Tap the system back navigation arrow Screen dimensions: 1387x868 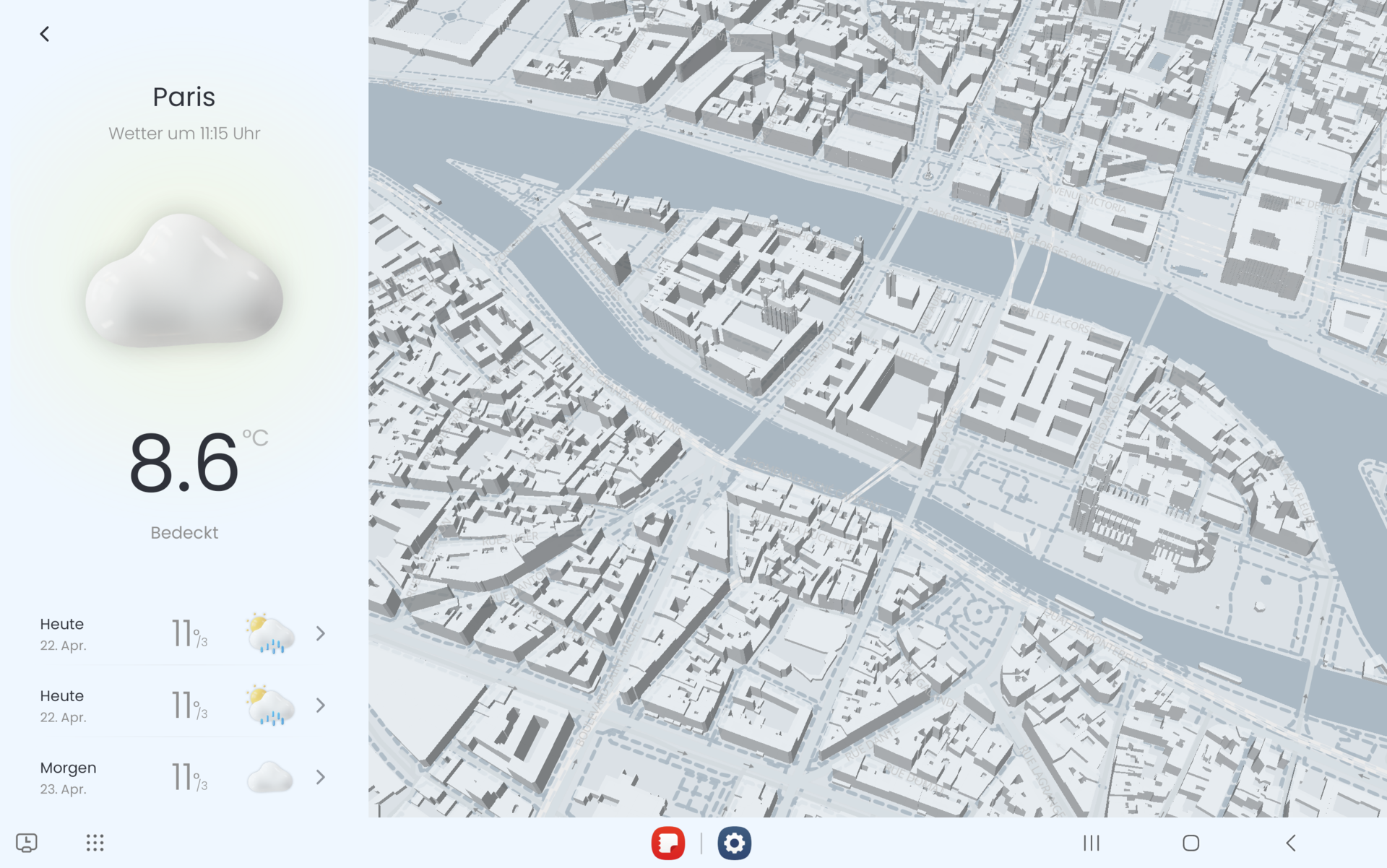[1291, 843]
